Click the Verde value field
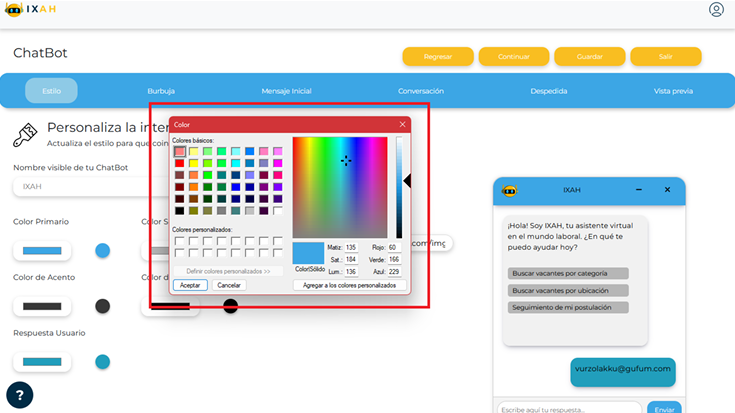The image size is (735, 413). 394,259
